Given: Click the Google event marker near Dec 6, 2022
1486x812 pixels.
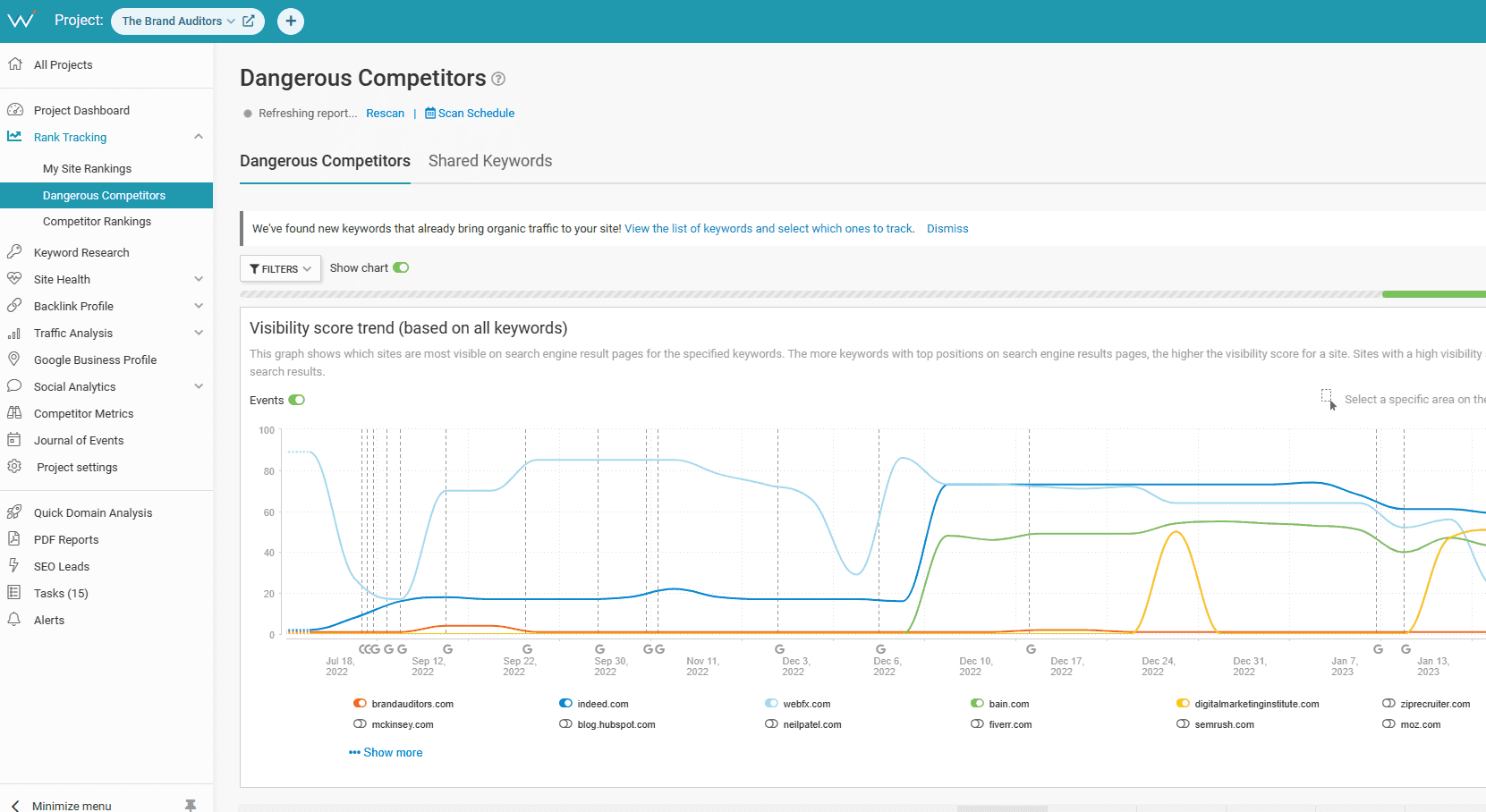Looking at the screenshot, I should click(x=880, y=649).
